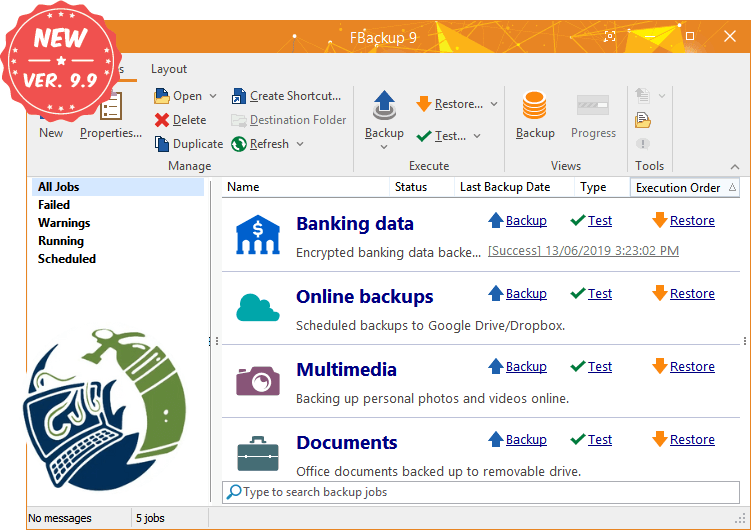This screenshot has width=751, height=530.
Task: Select the Multimedia camera icon
Action: pos(258,381)
